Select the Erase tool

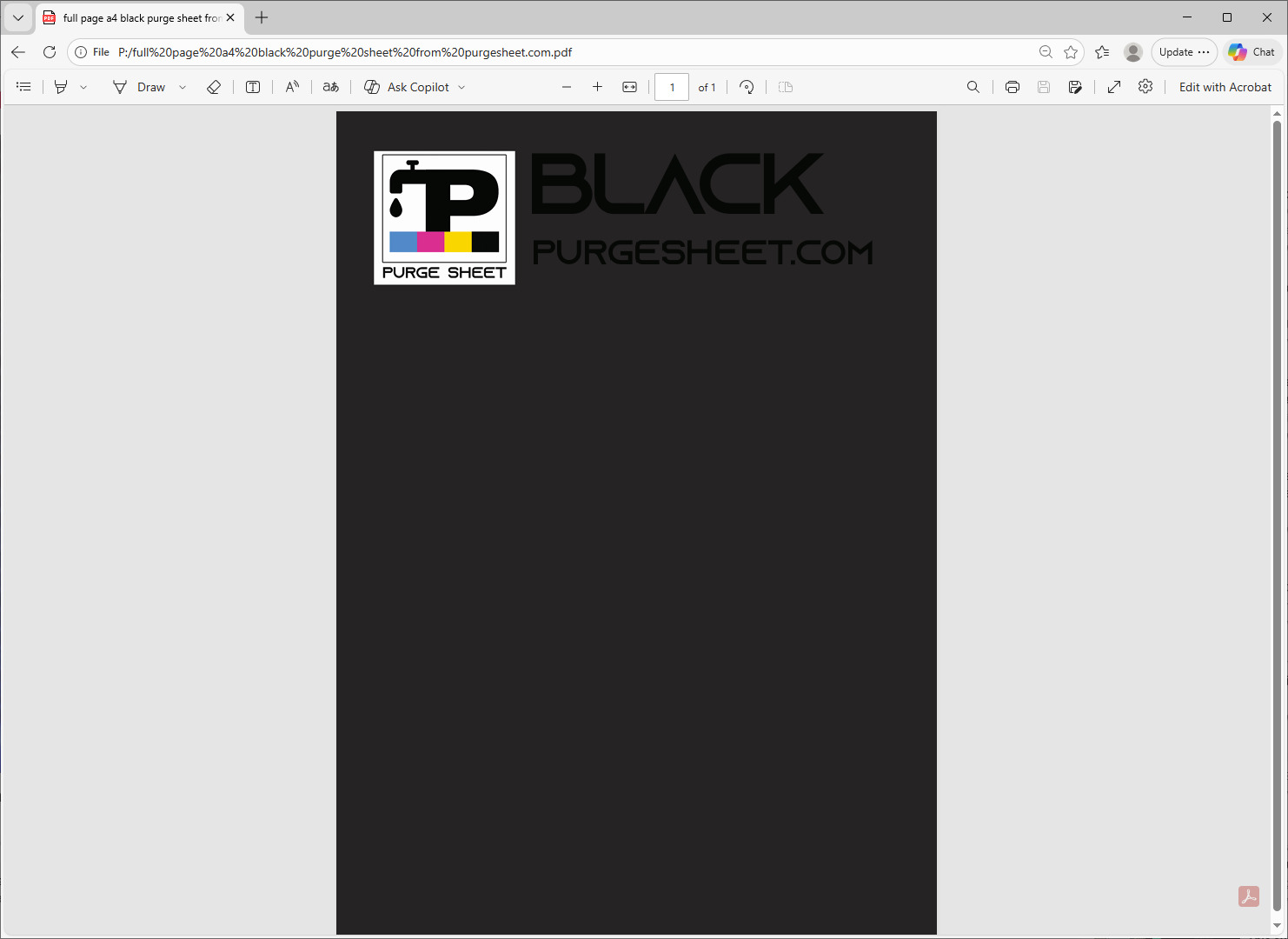click(x=214, y=87)
